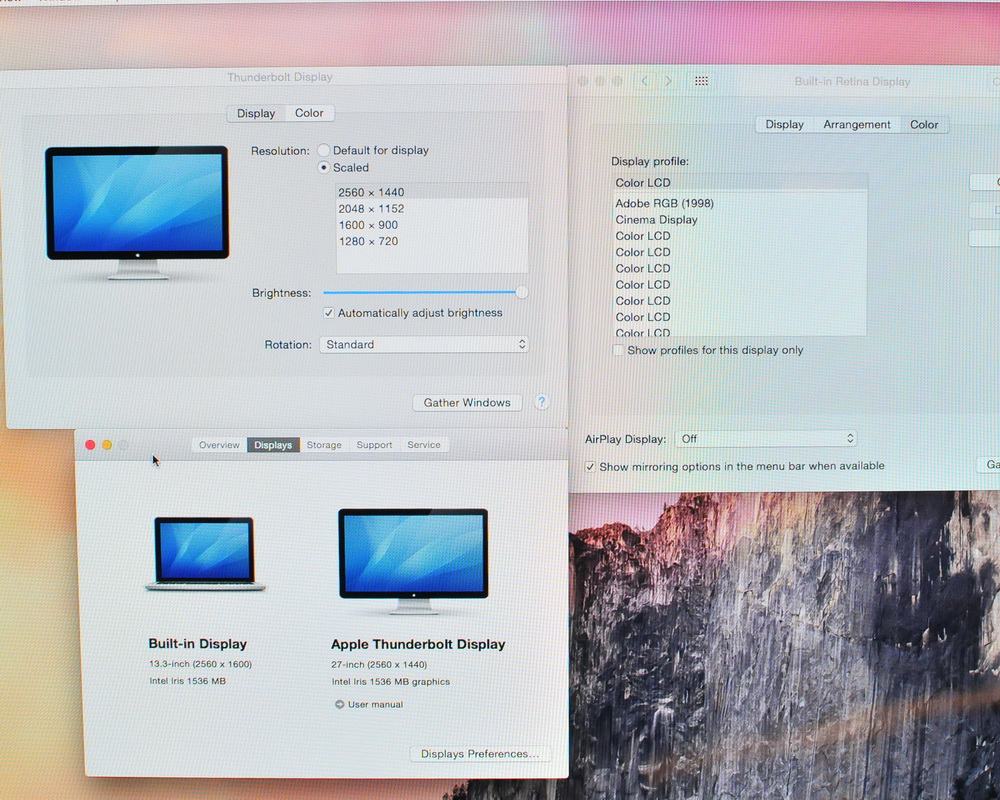Select the Adobe RGB (1998) display profile

pyautogui.click(x=740, y=204)
